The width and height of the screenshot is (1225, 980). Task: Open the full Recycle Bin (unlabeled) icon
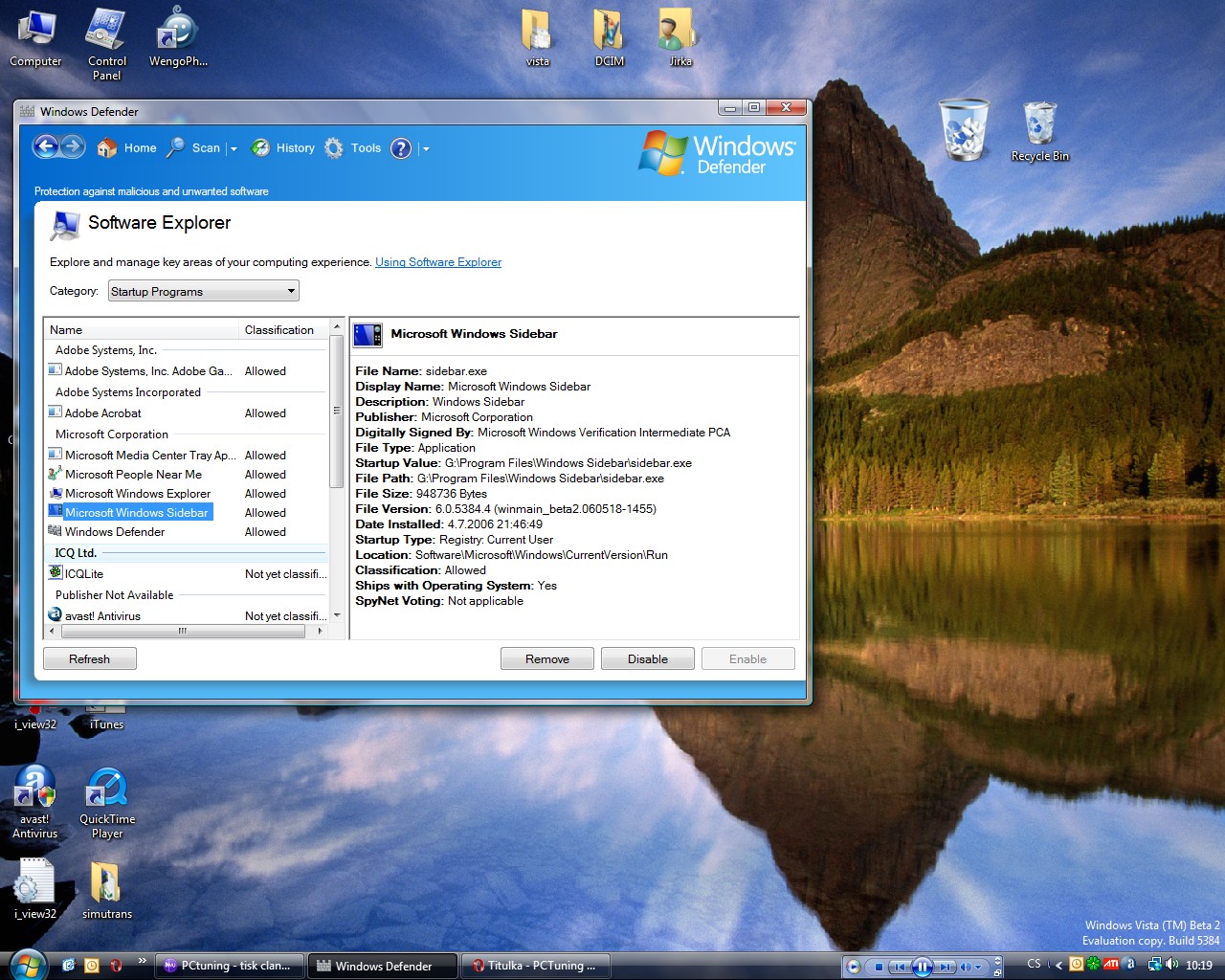965,129
